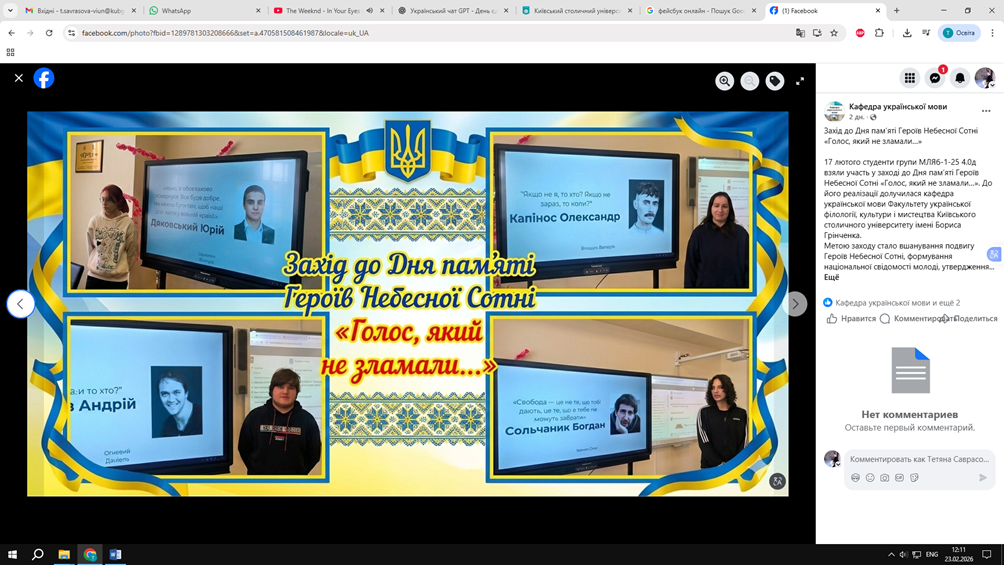Switch to The Weeknd YouTube tab
This screenshot has height=565, width=1004.
click(x=322, y=11)
